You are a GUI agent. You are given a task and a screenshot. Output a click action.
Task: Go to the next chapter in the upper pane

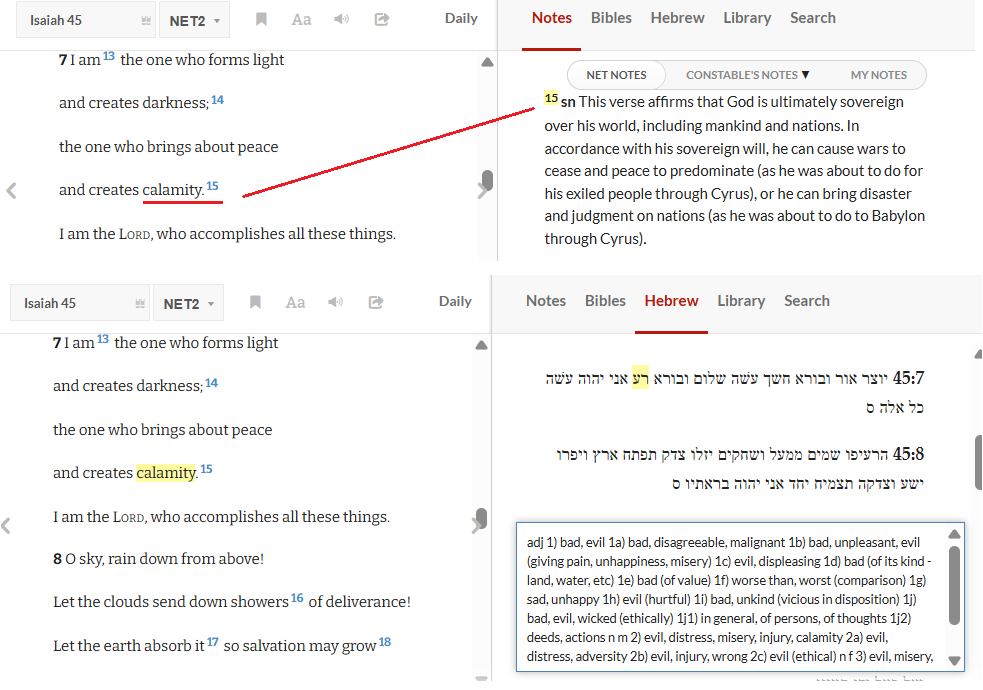point(481,191)
